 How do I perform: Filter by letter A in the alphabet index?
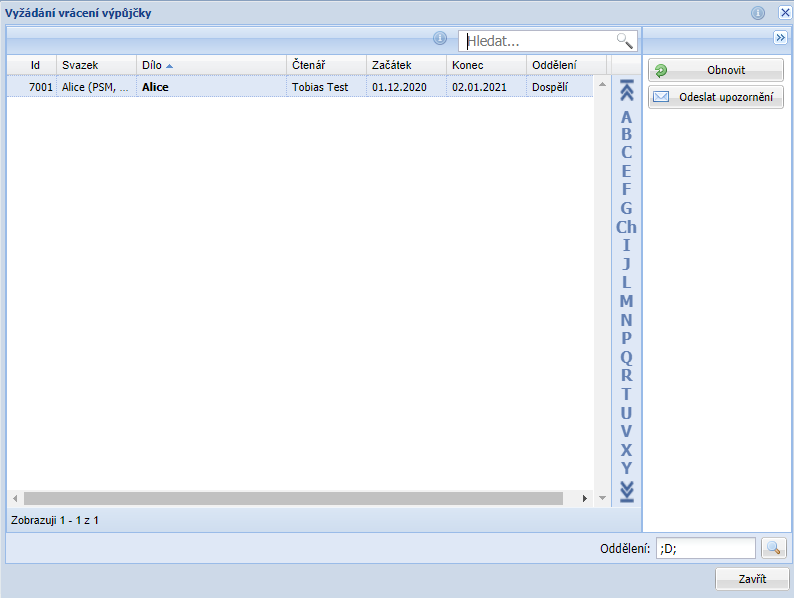627,117
